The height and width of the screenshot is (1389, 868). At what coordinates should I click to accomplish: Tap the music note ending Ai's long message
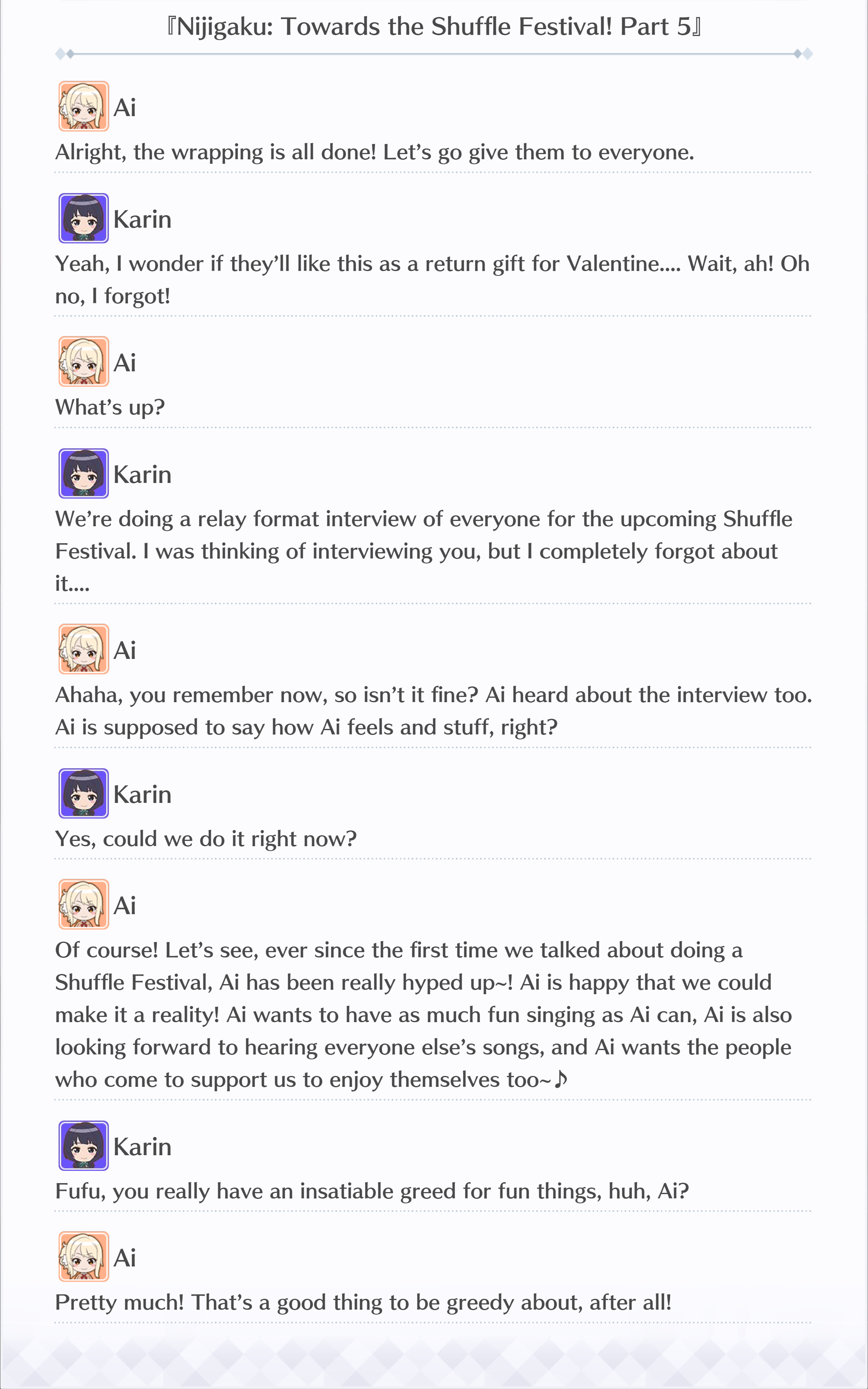click(x=561, y=1080)
